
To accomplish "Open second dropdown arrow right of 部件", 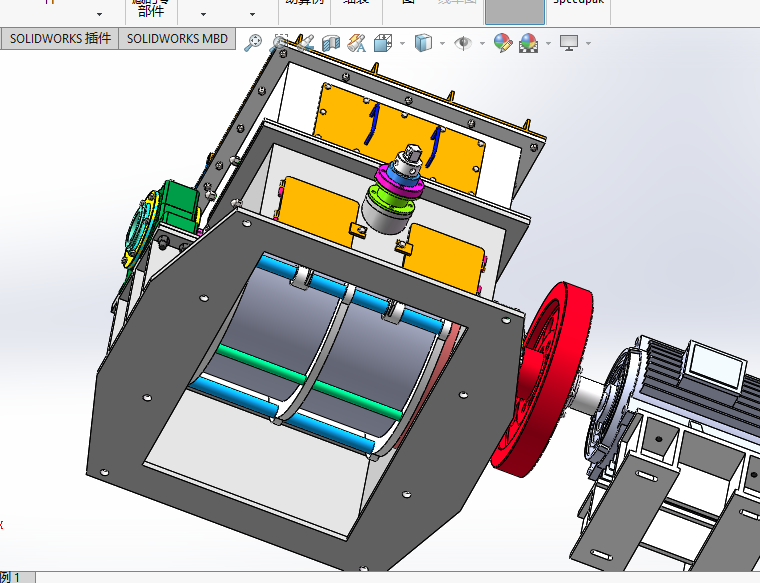I will [252, 15].
